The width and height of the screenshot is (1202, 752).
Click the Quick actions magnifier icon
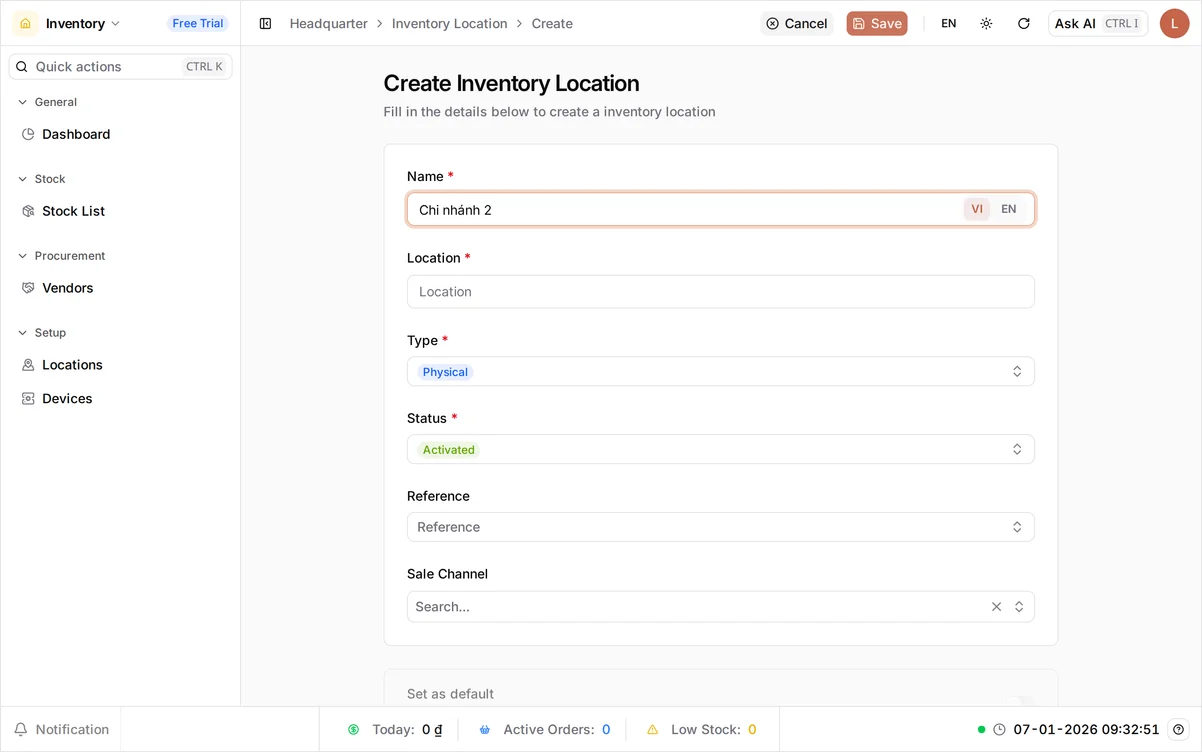click(22, 66)
